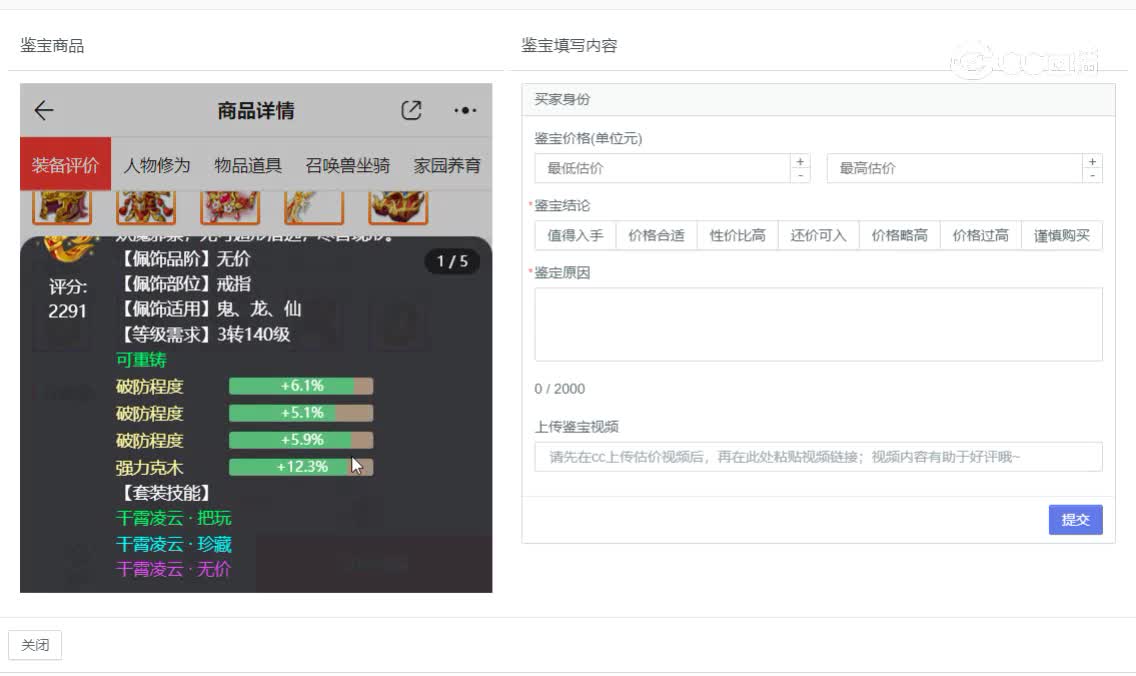Select the second equipment thumbnail
Screen dimensions: 1136x676
pos(146,207)
